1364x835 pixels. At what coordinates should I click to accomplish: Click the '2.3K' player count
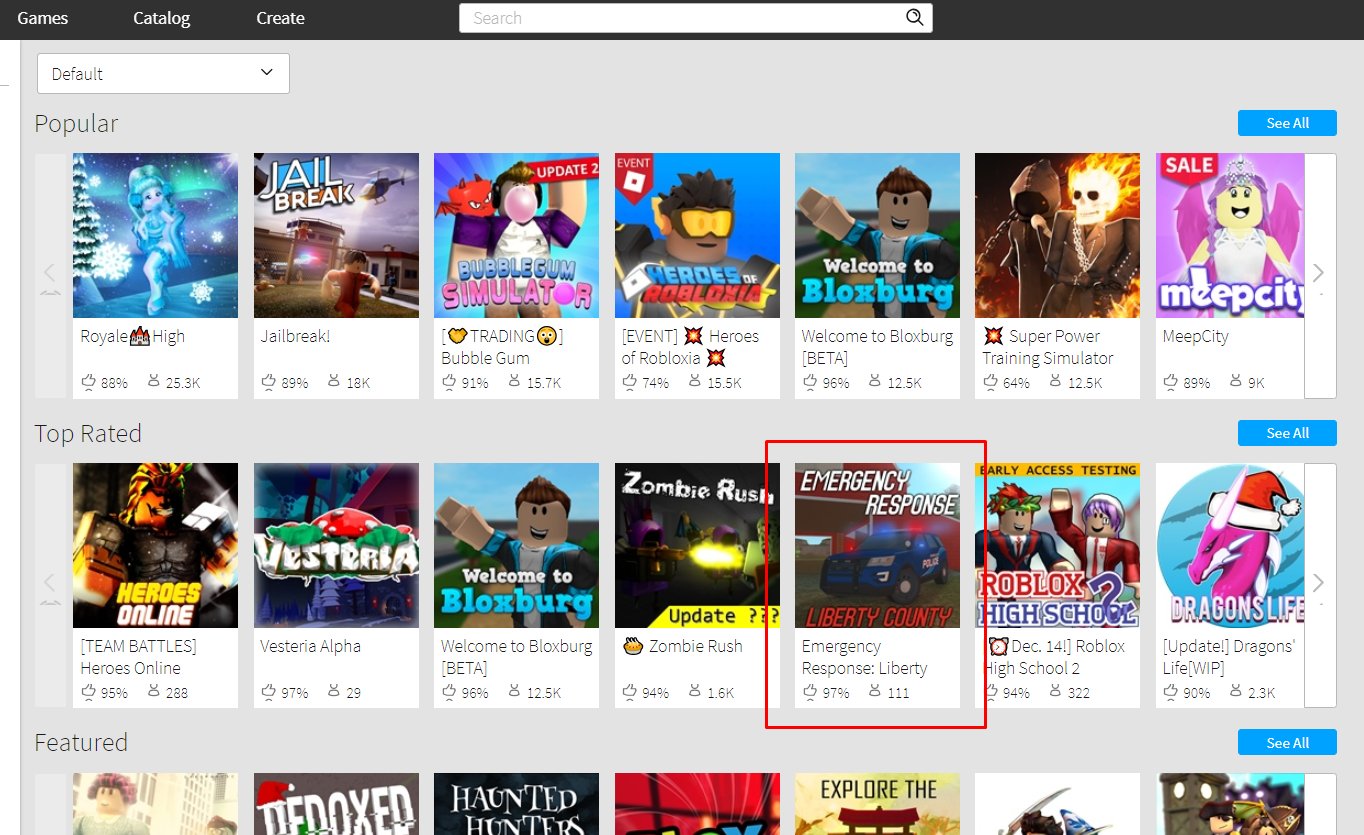point(1262,693)
